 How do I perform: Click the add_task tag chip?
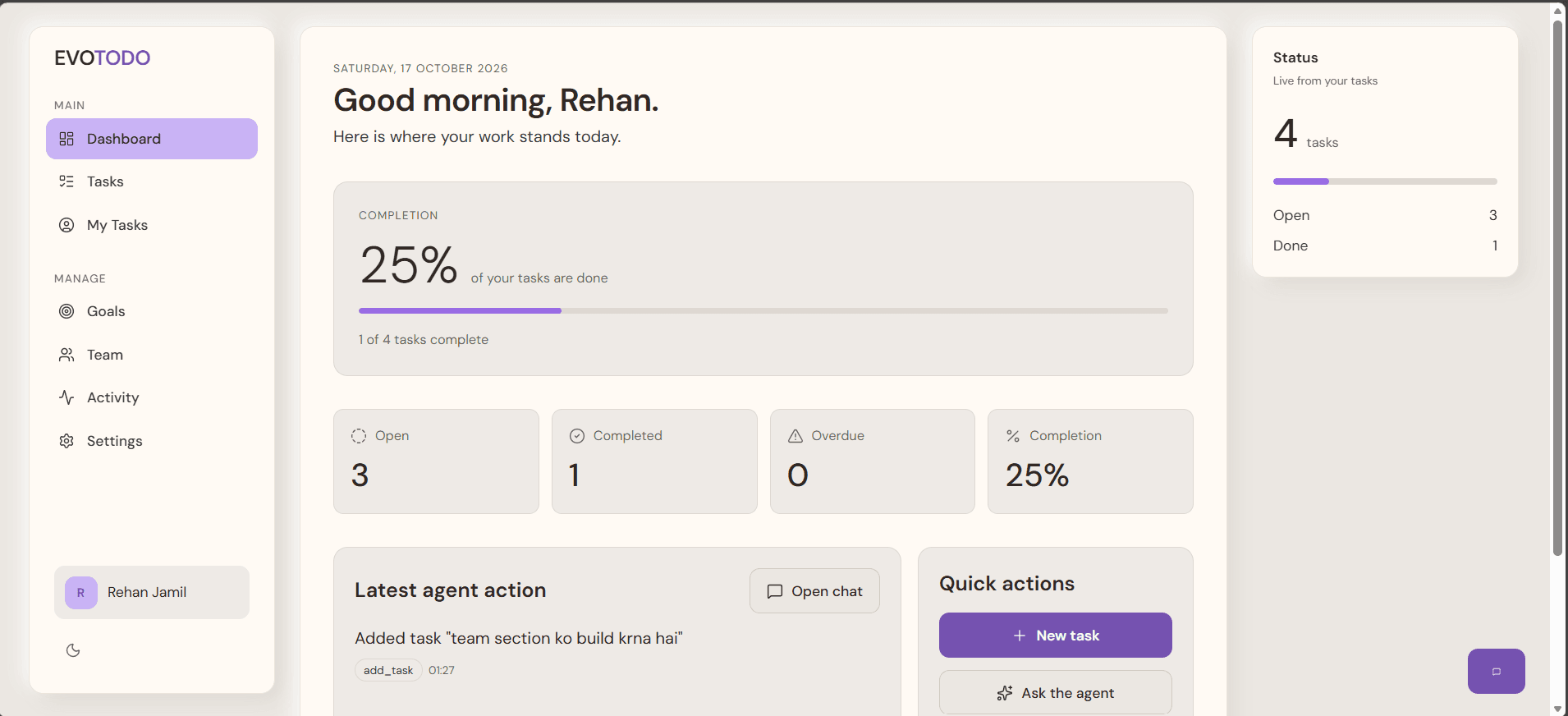pyautogui.click(x=388, y=670)
